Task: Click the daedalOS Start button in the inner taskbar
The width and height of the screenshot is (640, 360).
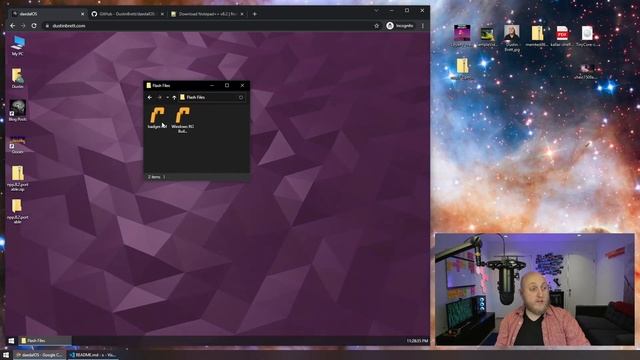Action: pos(11,340)
